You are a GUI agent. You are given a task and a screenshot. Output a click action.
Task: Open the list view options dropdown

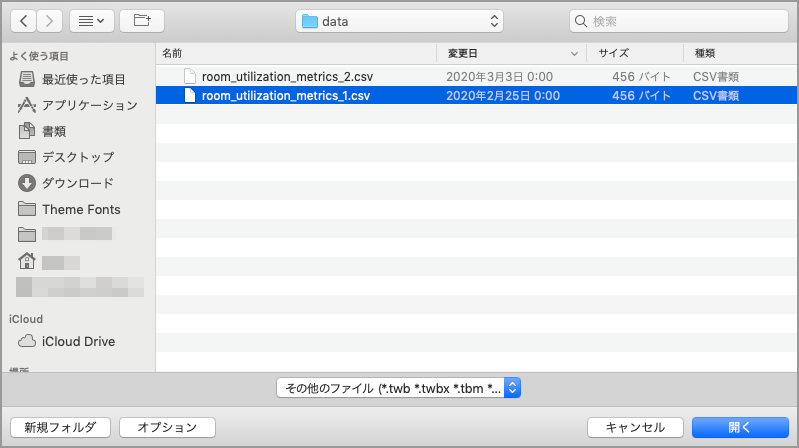[x=92, y=21]
